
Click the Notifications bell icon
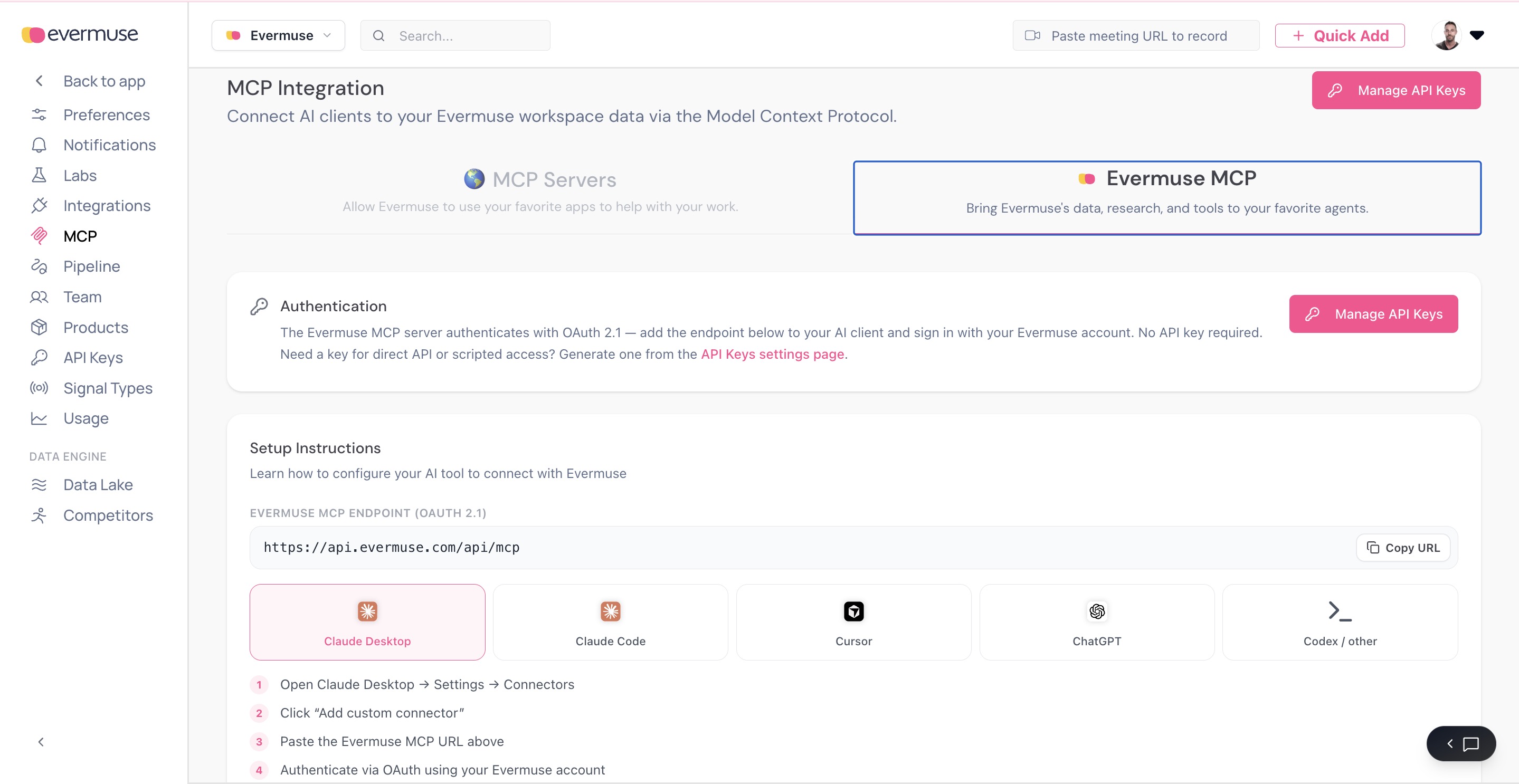coord(39,145)
